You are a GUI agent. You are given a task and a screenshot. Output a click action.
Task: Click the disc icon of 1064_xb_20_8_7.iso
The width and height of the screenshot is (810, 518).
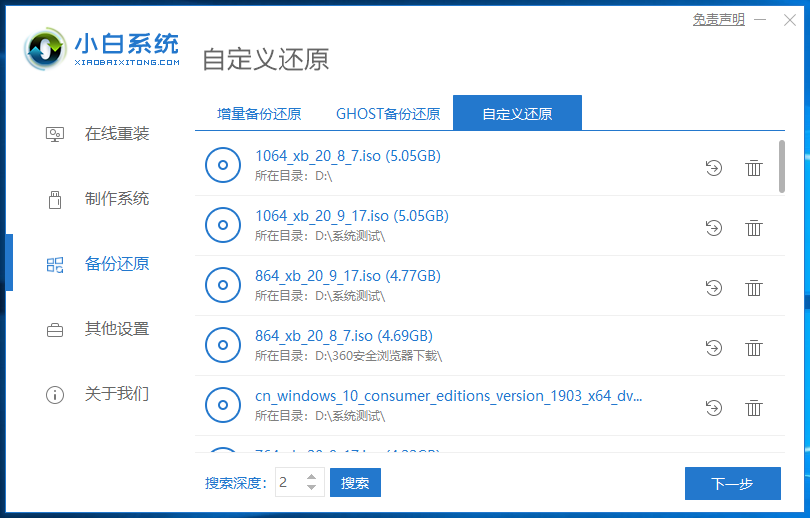tap(223, 165)
